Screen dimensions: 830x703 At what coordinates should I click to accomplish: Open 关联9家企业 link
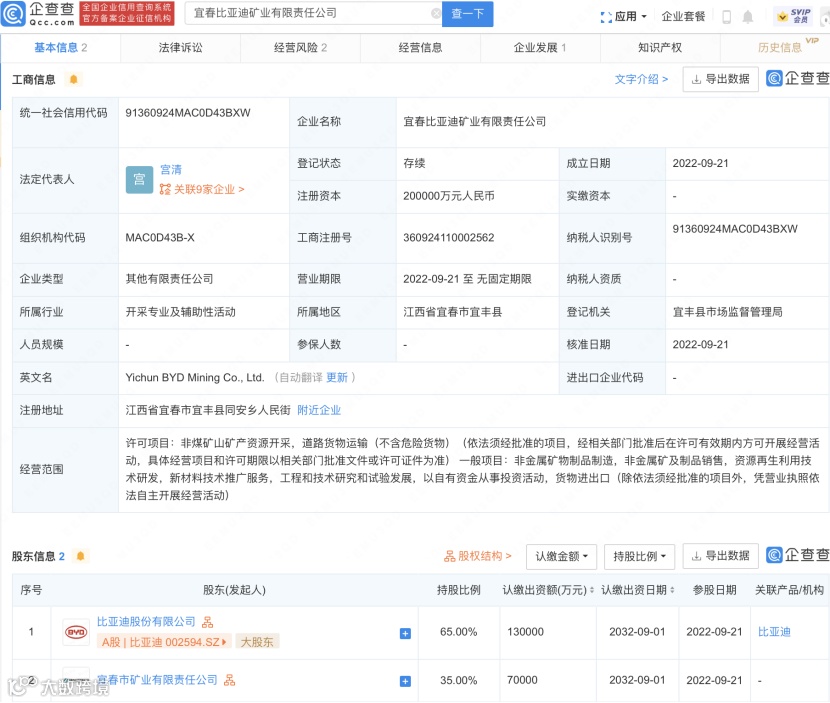[202, 190]
